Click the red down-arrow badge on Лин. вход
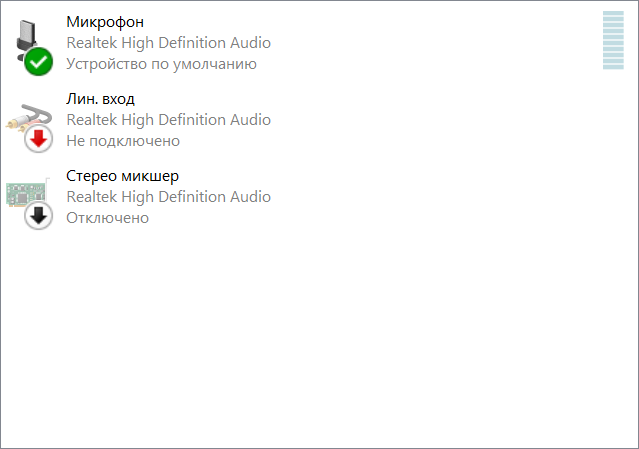This screenshot has width=639, height=449. 39,139
